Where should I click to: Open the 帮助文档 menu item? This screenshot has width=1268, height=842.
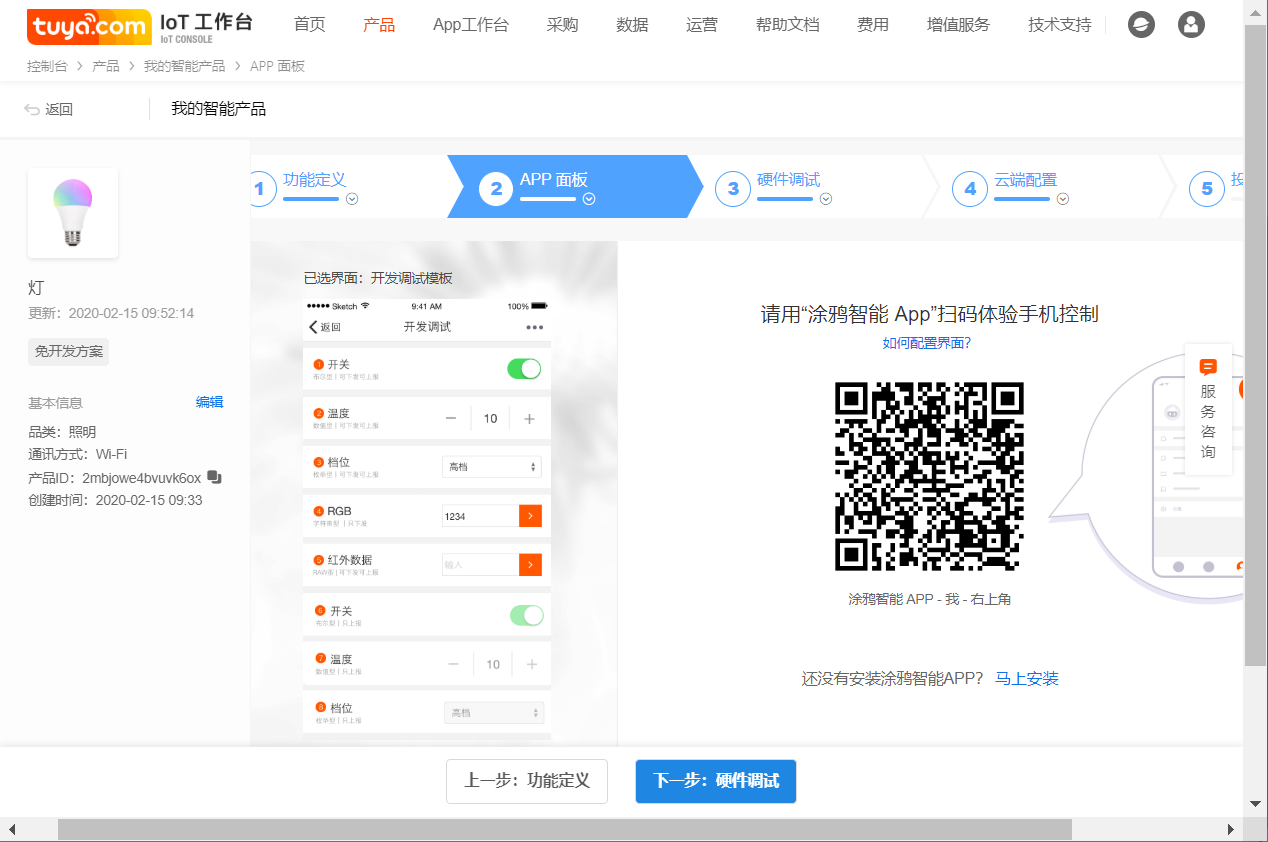tap(788, 25)
